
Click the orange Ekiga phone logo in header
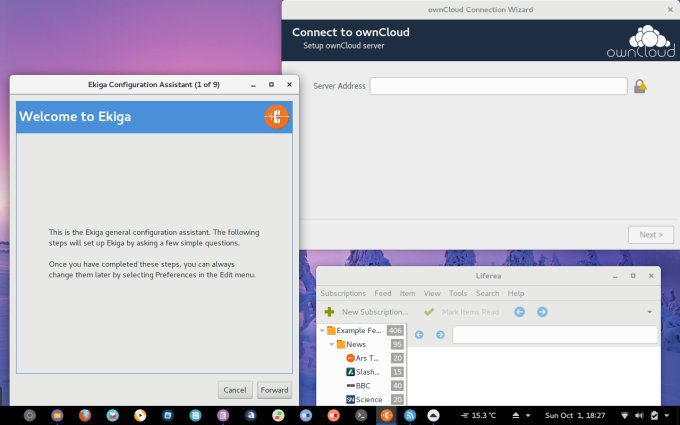point(276,117)
